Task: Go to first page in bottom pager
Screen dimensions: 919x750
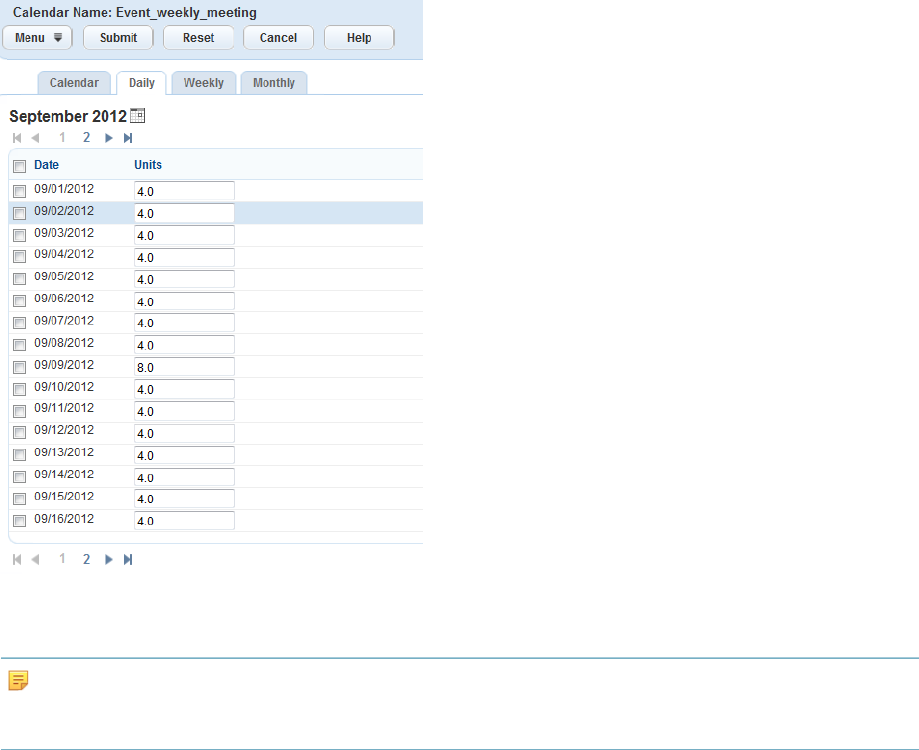Action: pos(17,560)
